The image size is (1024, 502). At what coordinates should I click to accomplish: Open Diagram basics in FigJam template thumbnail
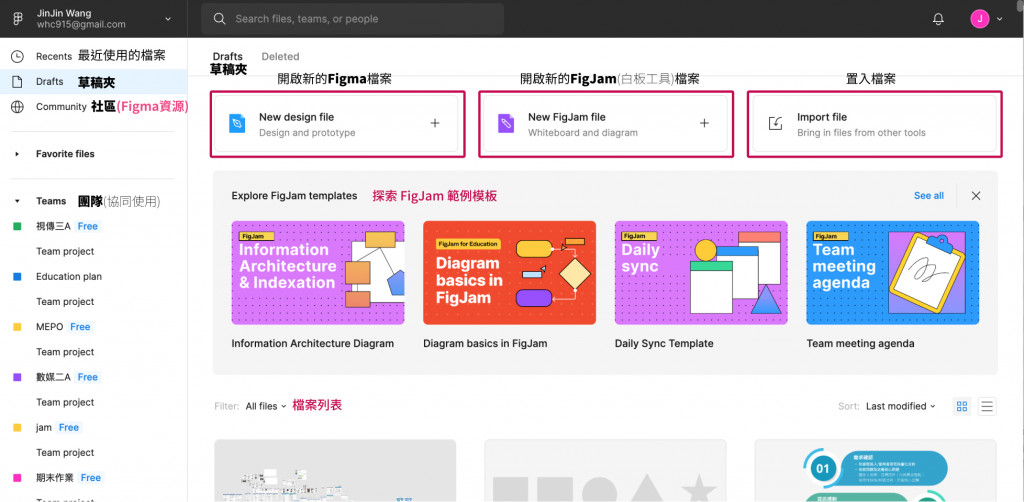[x=509, y=272]
